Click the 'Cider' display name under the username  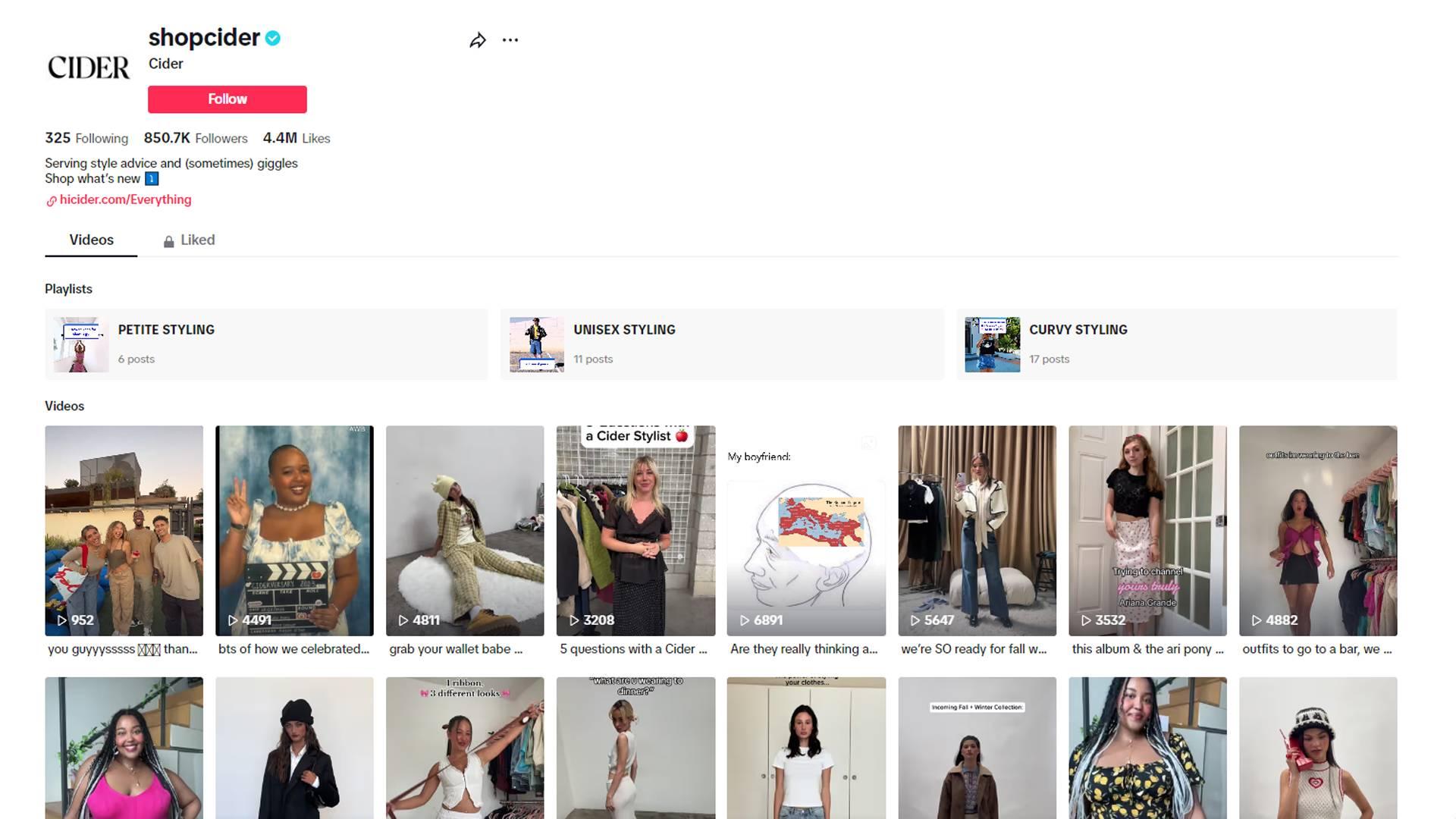point(166,64)
